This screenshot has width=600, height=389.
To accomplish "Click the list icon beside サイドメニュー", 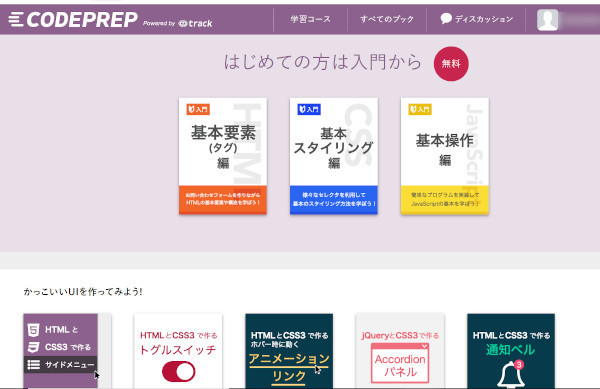I will pos(33,365).
